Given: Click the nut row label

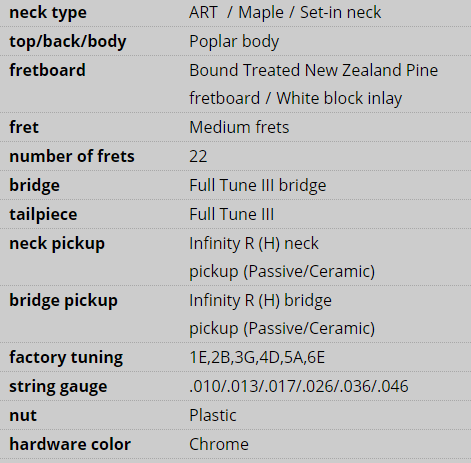Looking at the screenshot, I should click(23, 416).
